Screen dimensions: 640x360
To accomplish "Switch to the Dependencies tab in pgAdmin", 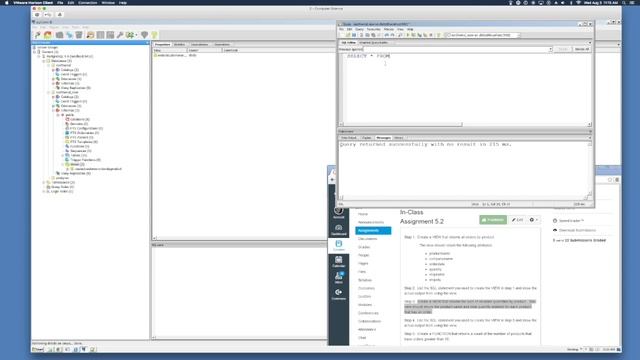I will tap(200, 44).
